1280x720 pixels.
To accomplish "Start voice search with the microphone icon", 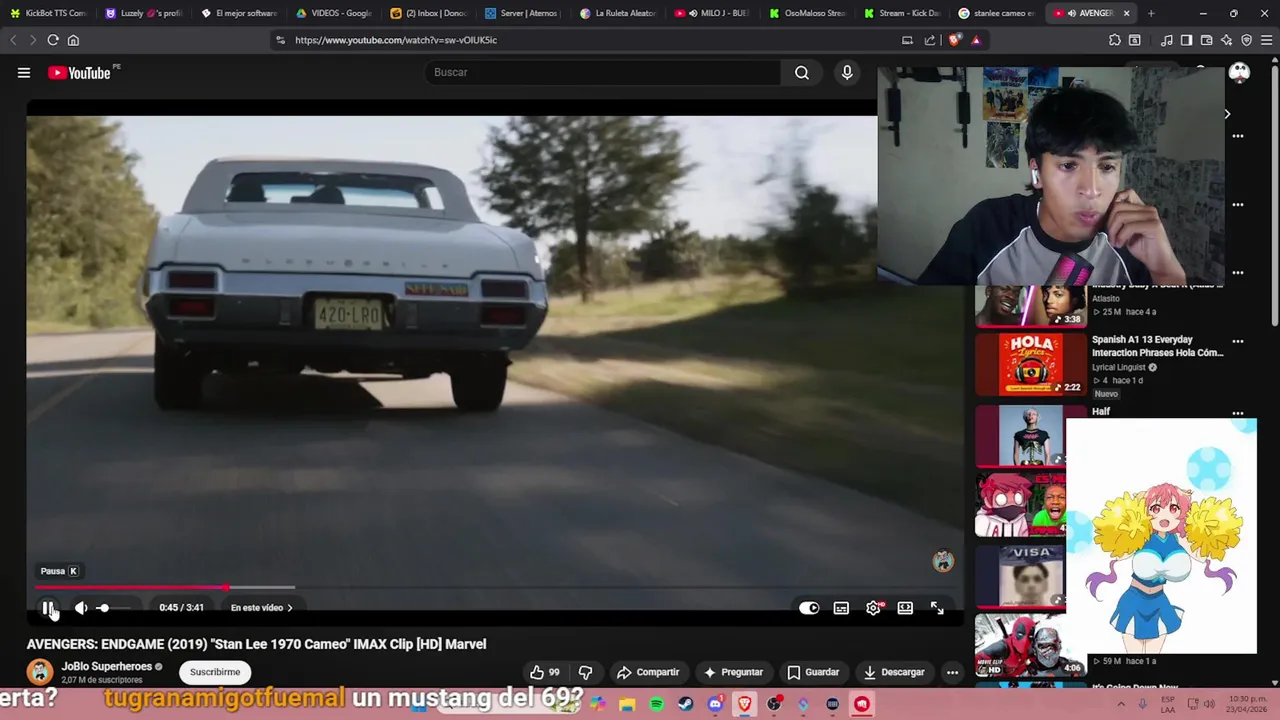I will click(x=847, y=72).
